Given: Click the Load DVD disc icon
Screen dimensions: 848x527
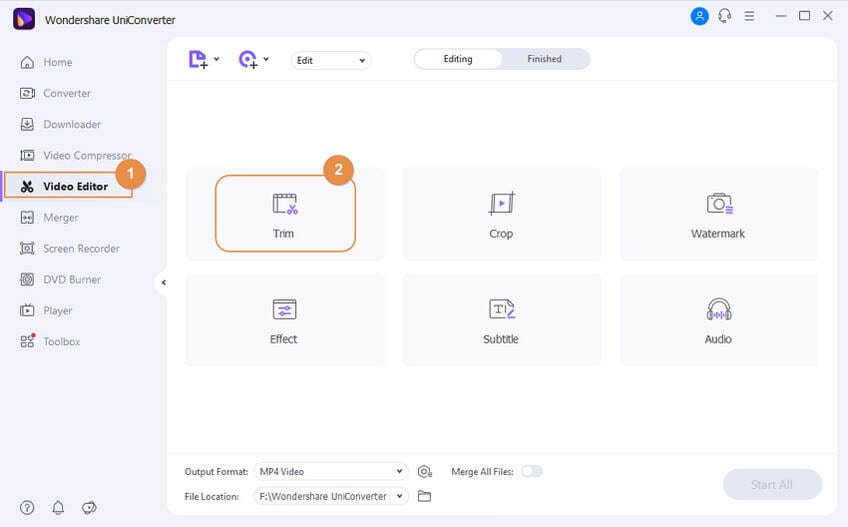Looking at the screenshot, I should pyautogui.click(x=248, y=60).
